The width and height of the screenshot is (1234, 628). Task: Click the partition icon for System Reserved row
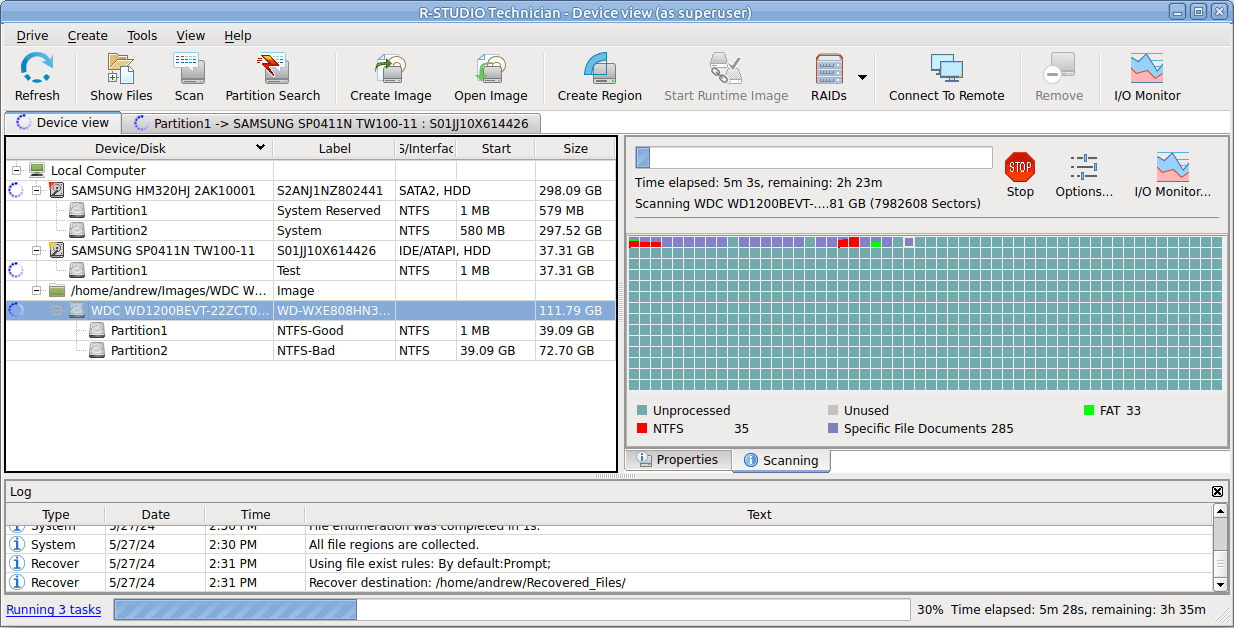click(x=77, y=210)
